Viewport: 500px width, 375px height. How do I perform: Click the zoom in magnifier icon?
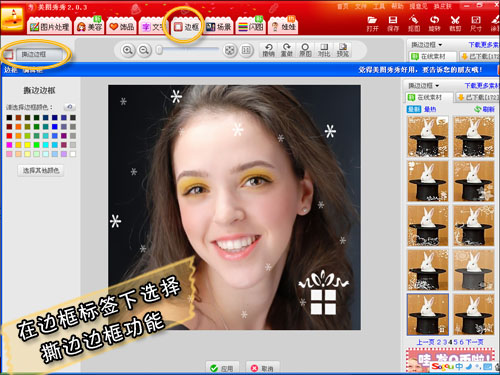point(127,50)
